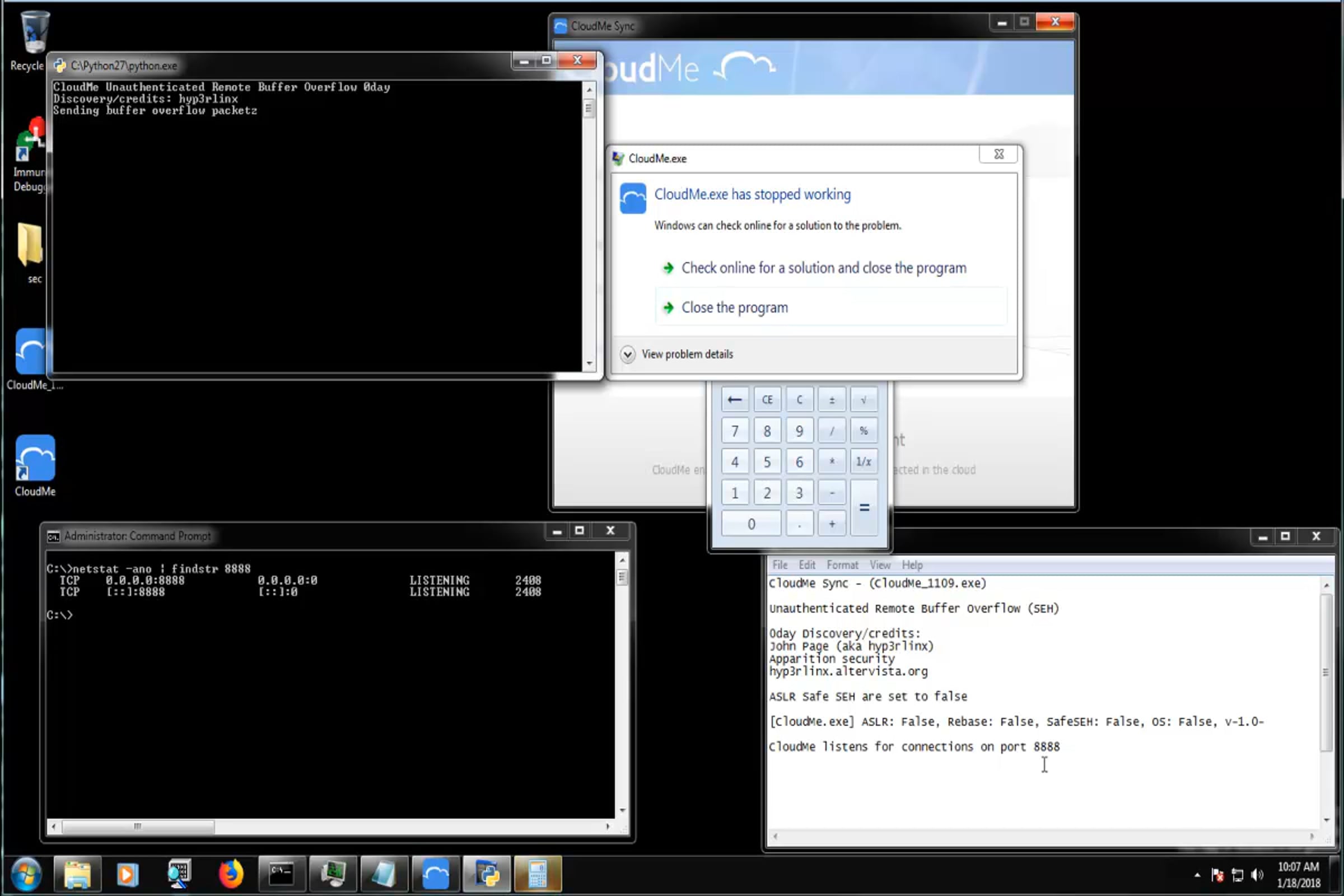This screenshot has height=896, width=1344.
Task: Switch to Notepad via taskbar icon
Action: (x=384, y=874)
